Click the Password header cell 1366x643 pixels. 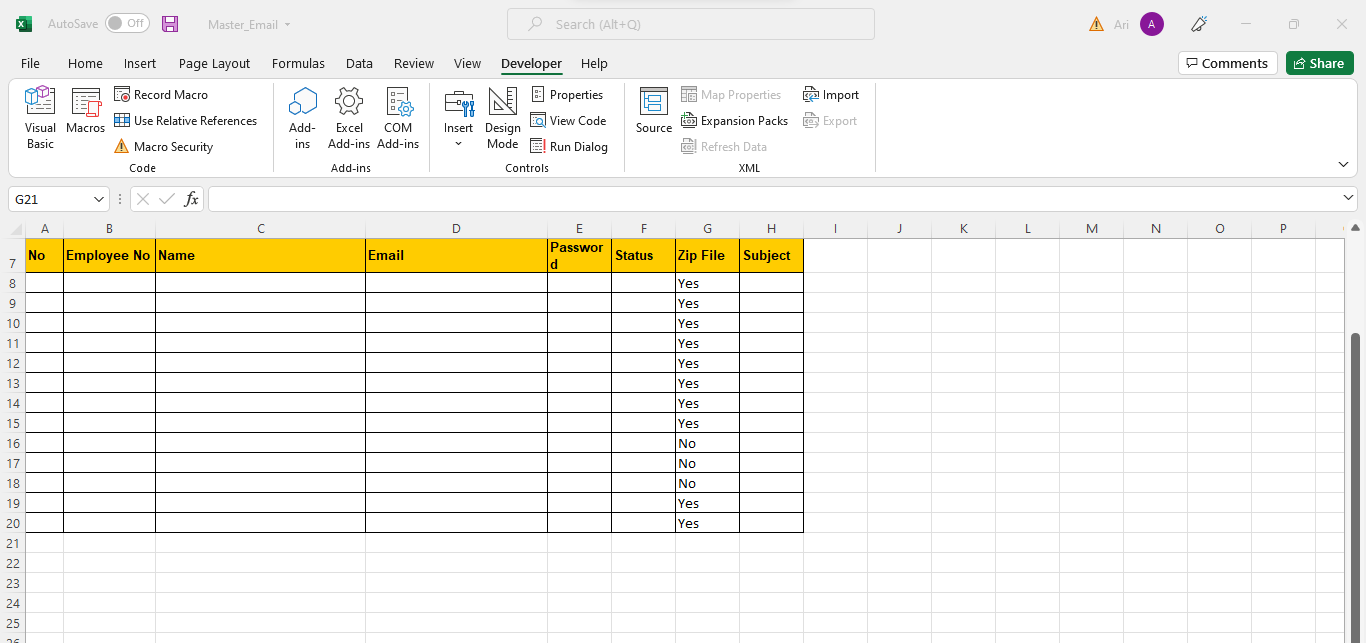point(579,255)
